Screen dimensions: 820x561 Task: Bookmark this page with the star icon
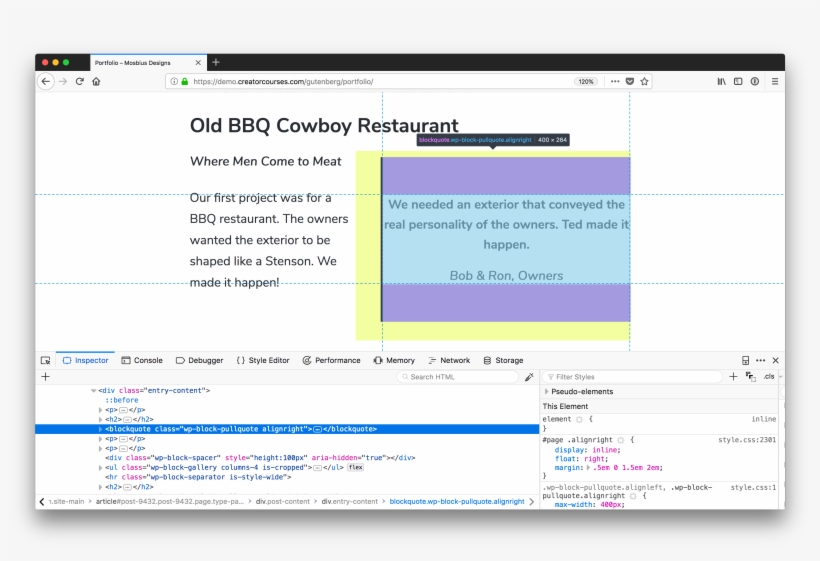[645, 82]
